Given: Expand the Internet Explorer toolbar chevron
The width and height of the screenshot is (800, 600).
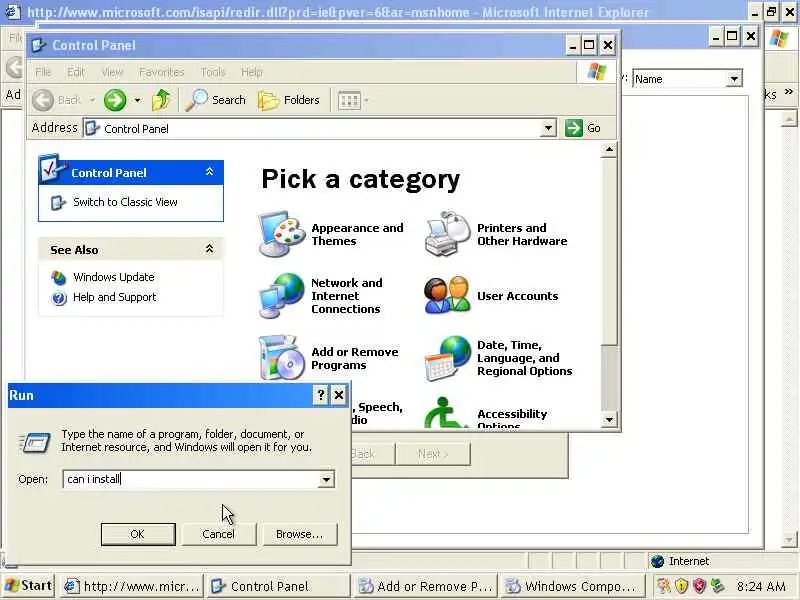Looking at the screenshot, I should coord(789,92).
